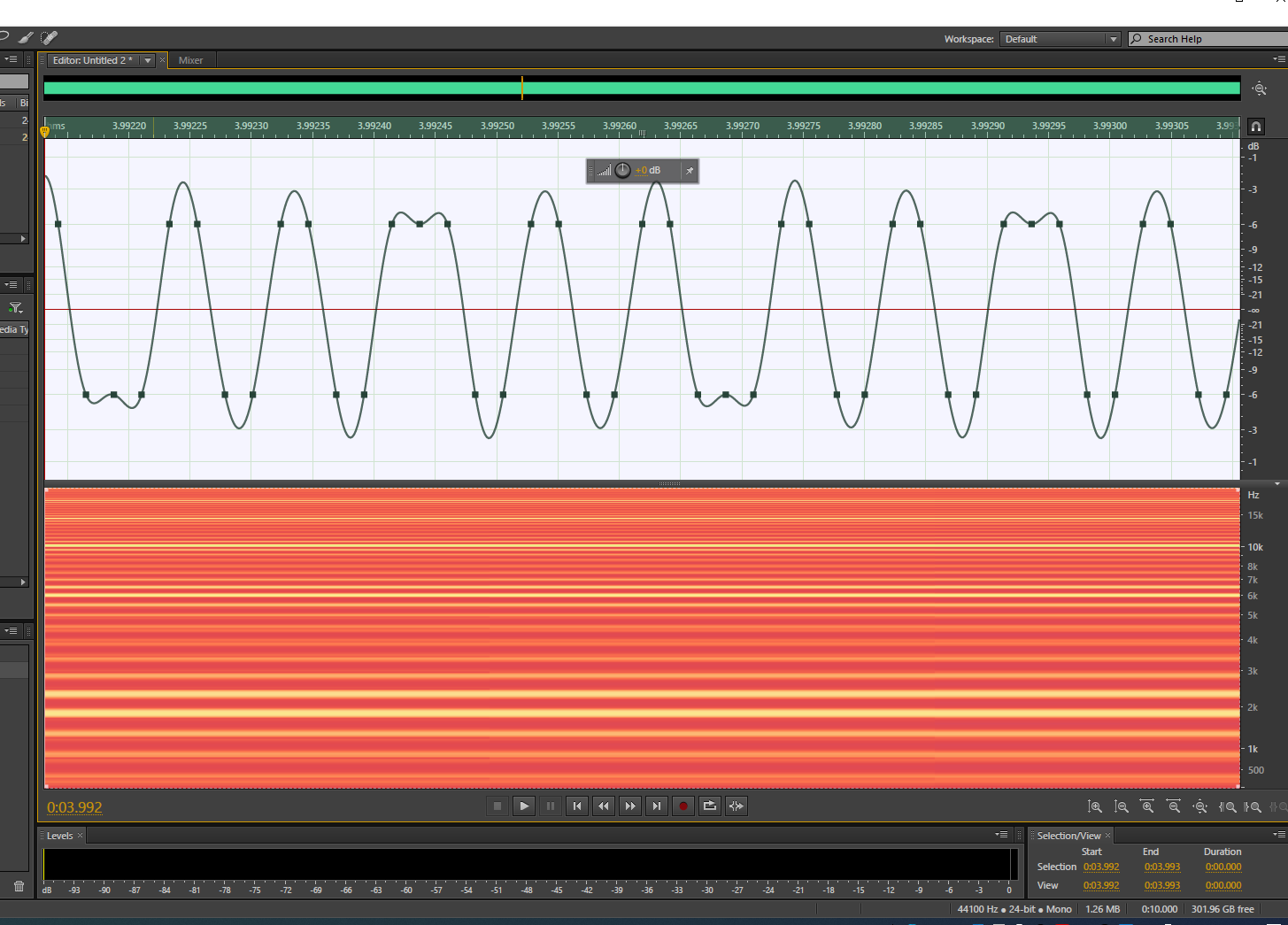
Task: Select the Spot Healing Brush tool
Action: click(50, 38)
